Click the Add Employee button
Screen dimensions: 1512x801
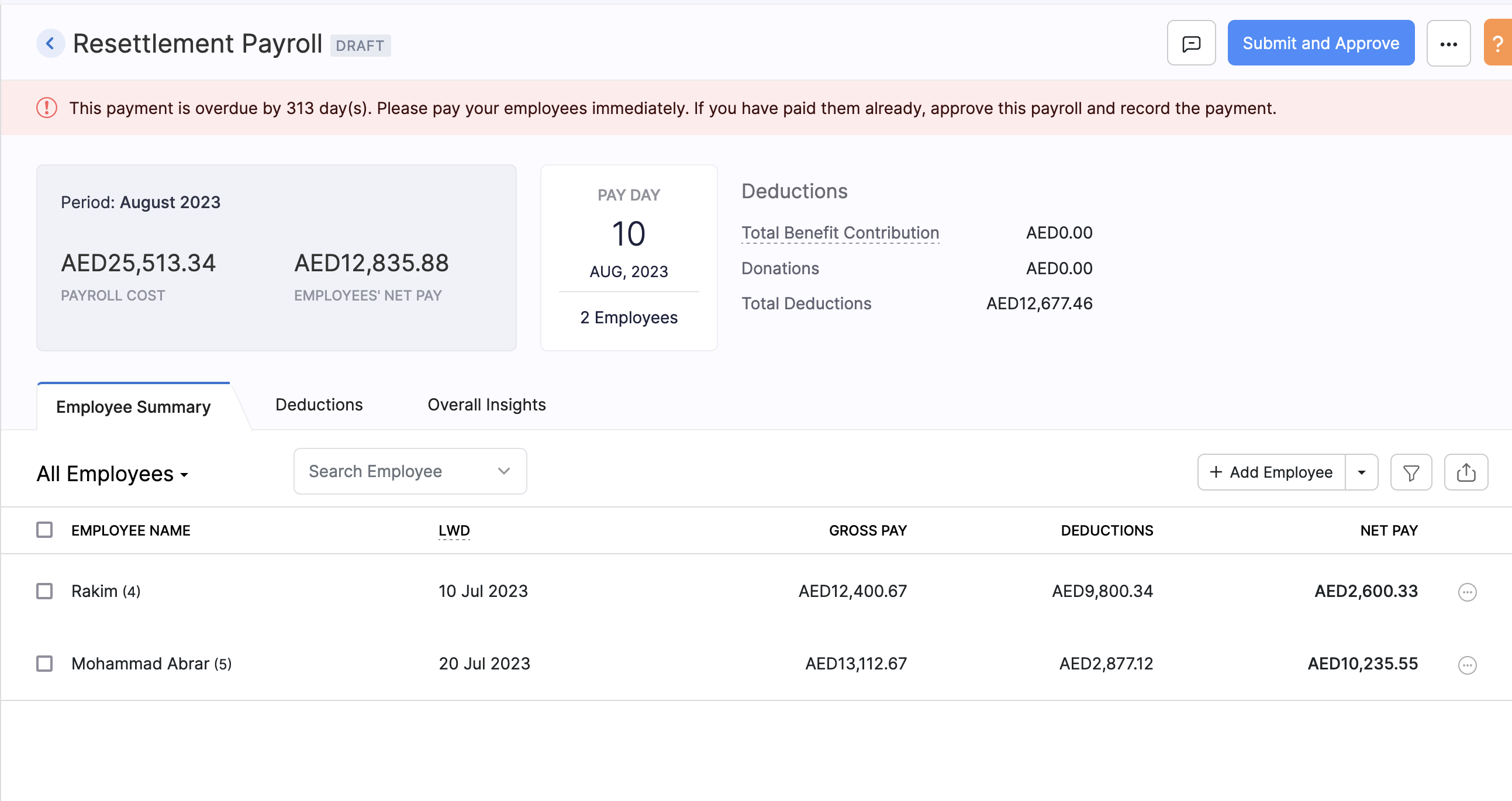pyautogui.click(x=1271, y=472)
